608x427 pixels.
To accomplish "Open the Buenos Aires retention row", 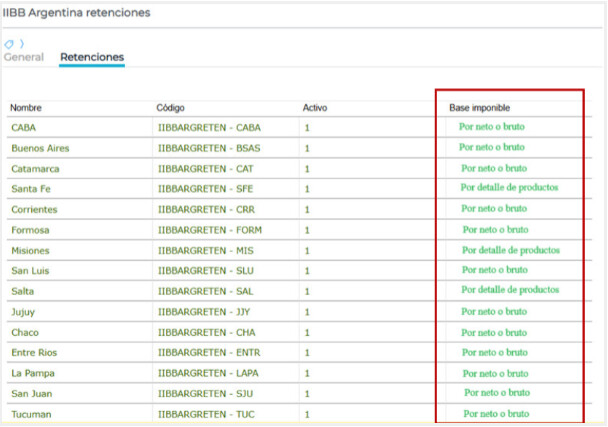I will [x=40, y=148].
